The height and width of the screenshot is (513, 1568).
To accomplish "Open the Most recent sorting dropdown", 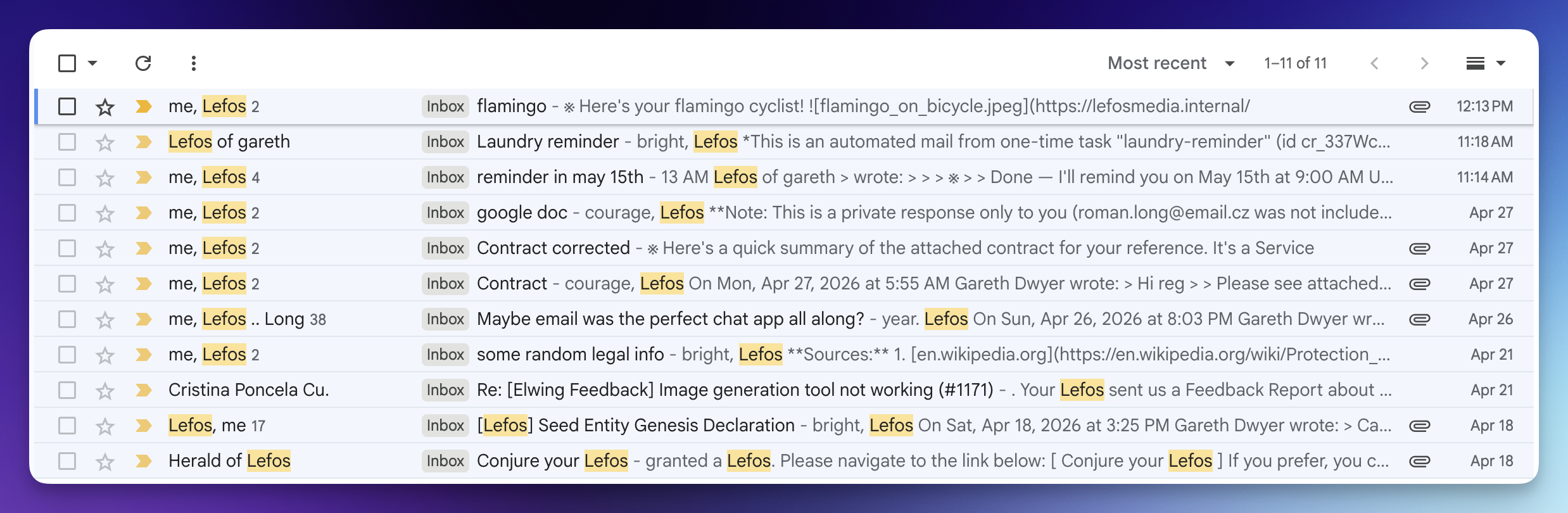I will (x=1170, y=63).
